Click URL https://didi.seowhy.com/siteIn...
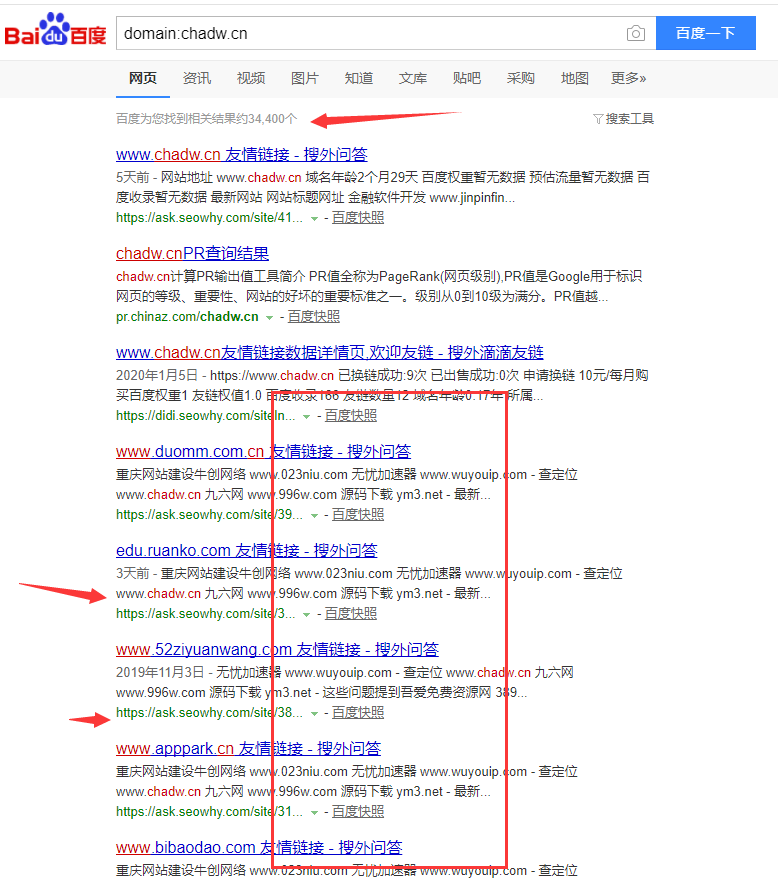The image size is (778, 882). [x=205, y=416]
